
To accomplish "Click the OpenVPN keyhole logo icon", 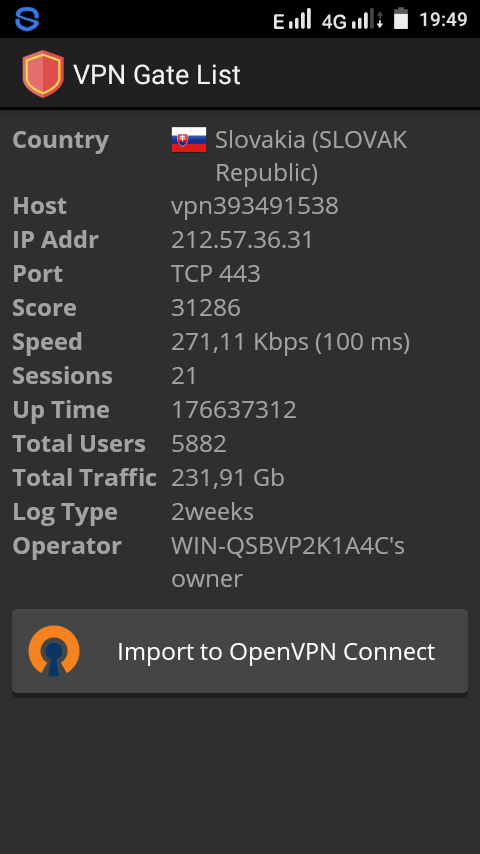I will [x=54, y=651].
